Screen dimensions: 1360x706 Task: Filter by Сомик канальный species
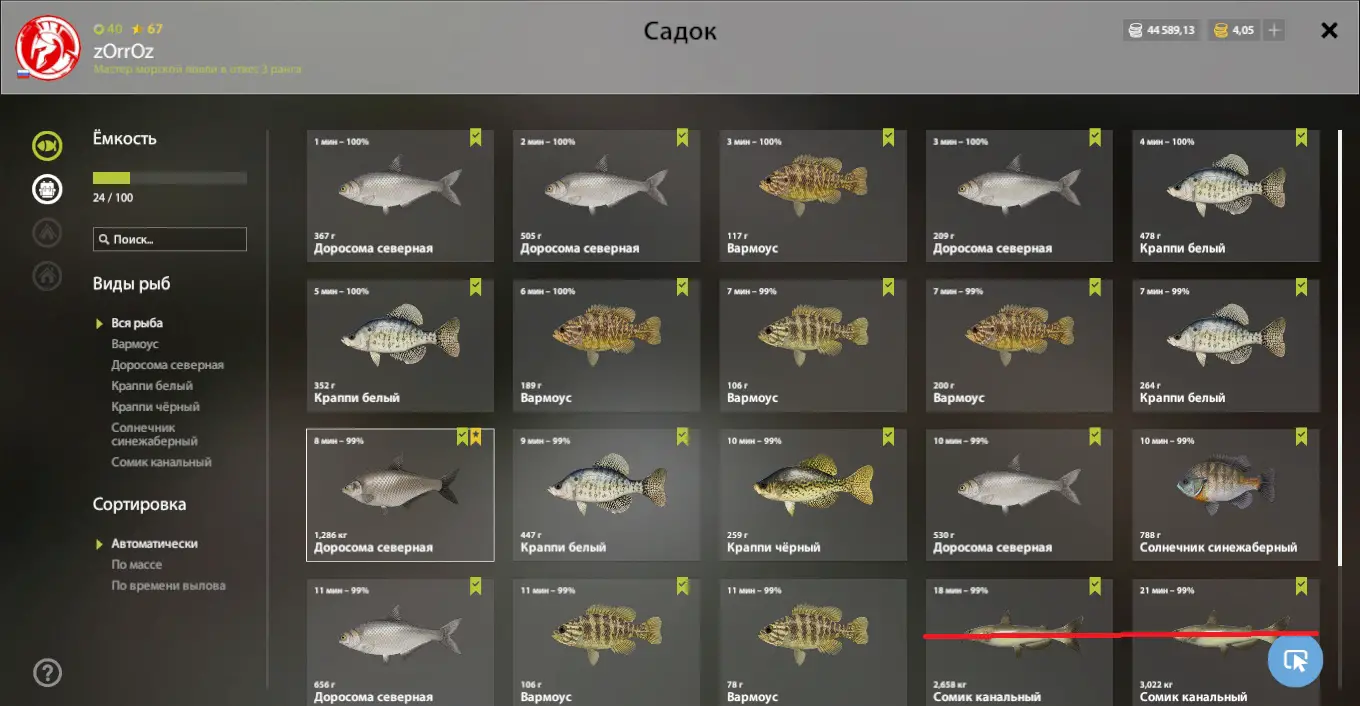pos(161,463)
